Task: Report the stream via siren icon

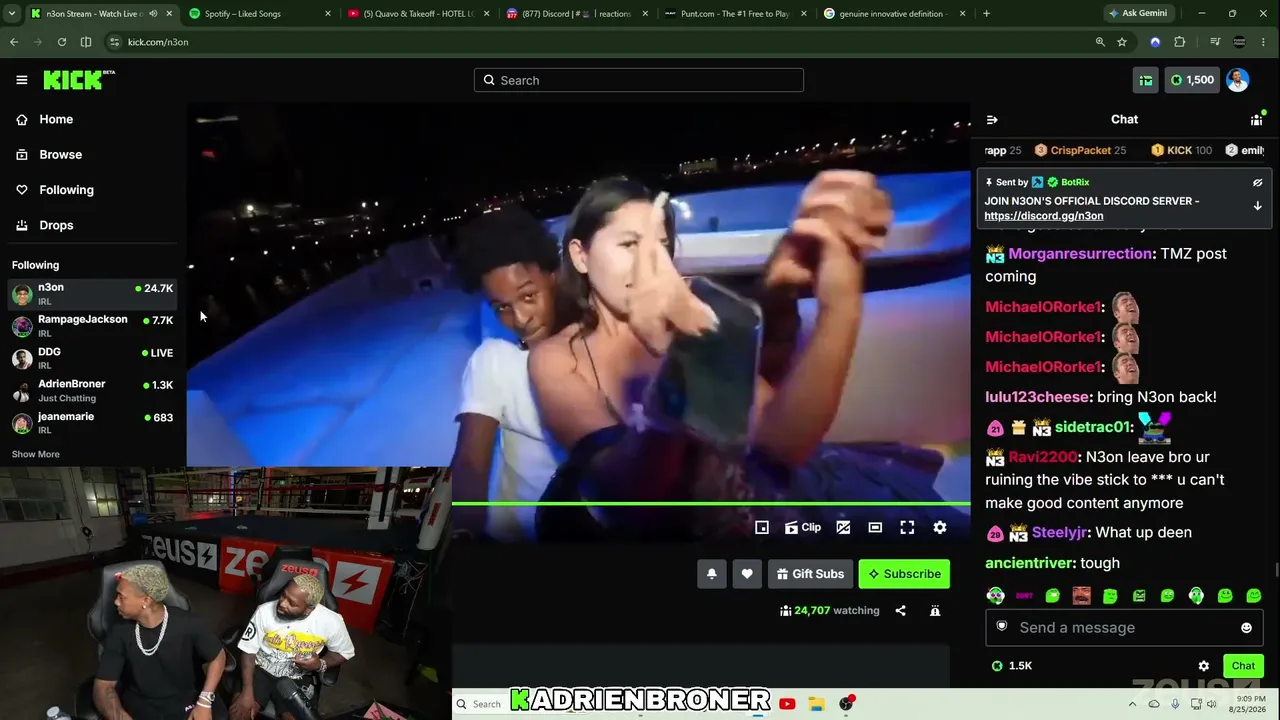Action: click(x=935, y=611)
